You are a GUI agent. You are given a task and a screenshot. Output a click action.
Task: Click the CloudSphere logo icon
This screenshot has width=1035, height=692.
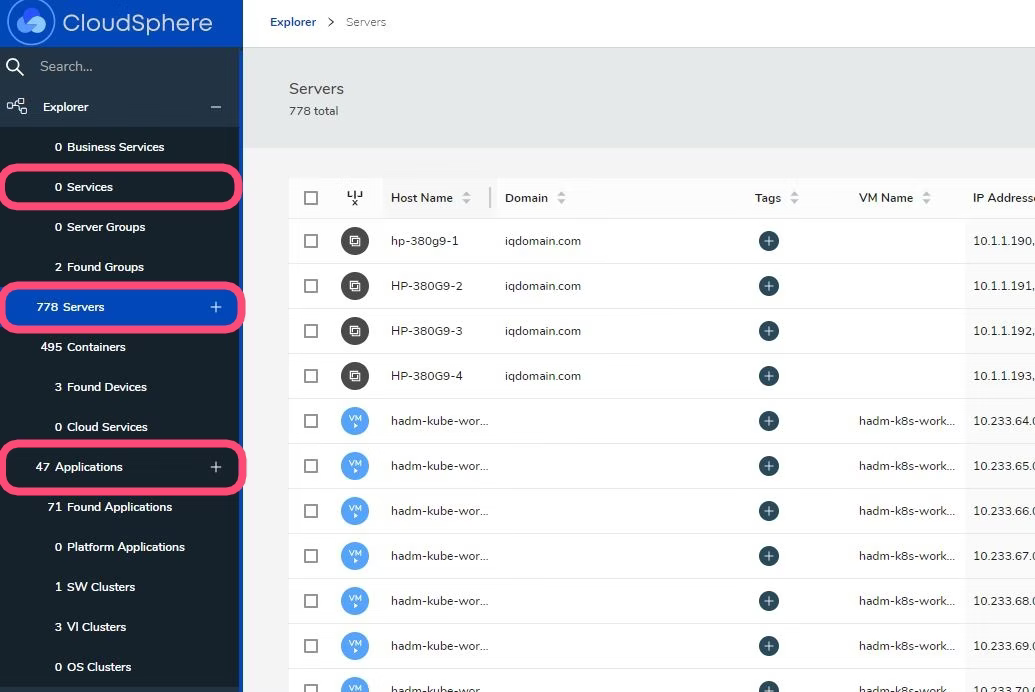30,22
